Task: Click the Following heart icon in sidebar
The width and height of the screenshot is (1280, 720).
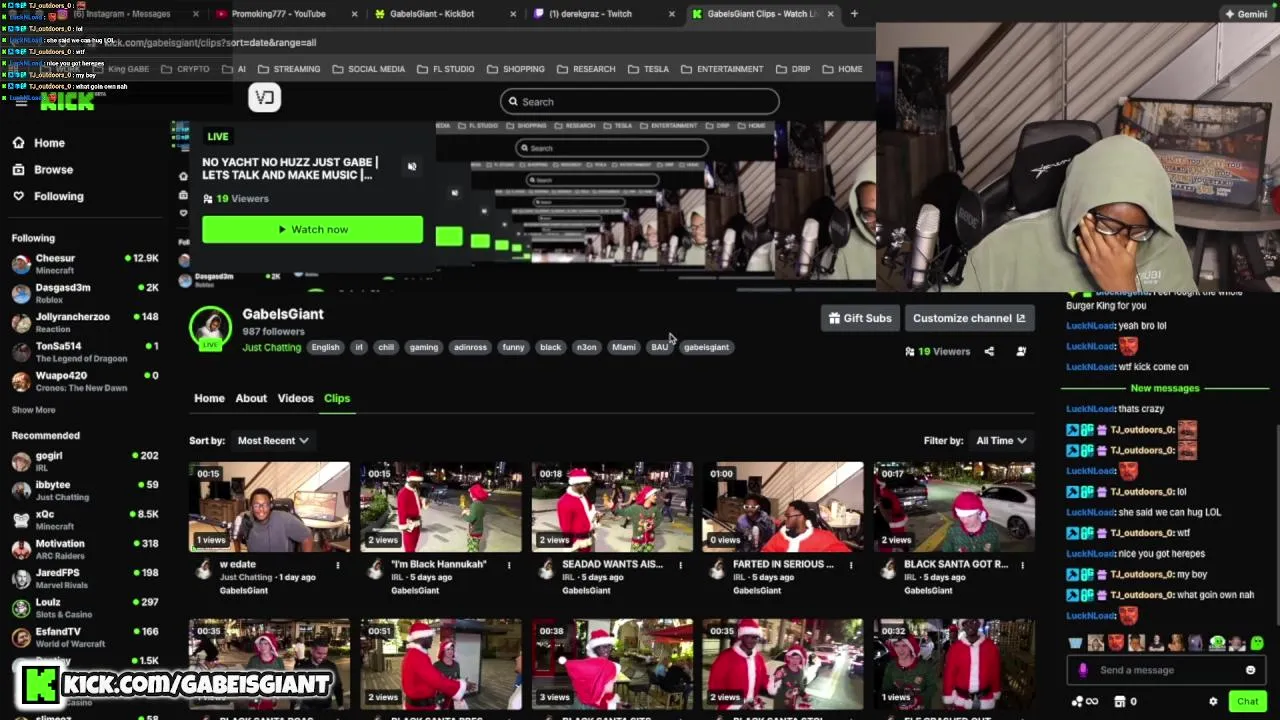Action: coord(18,196)
